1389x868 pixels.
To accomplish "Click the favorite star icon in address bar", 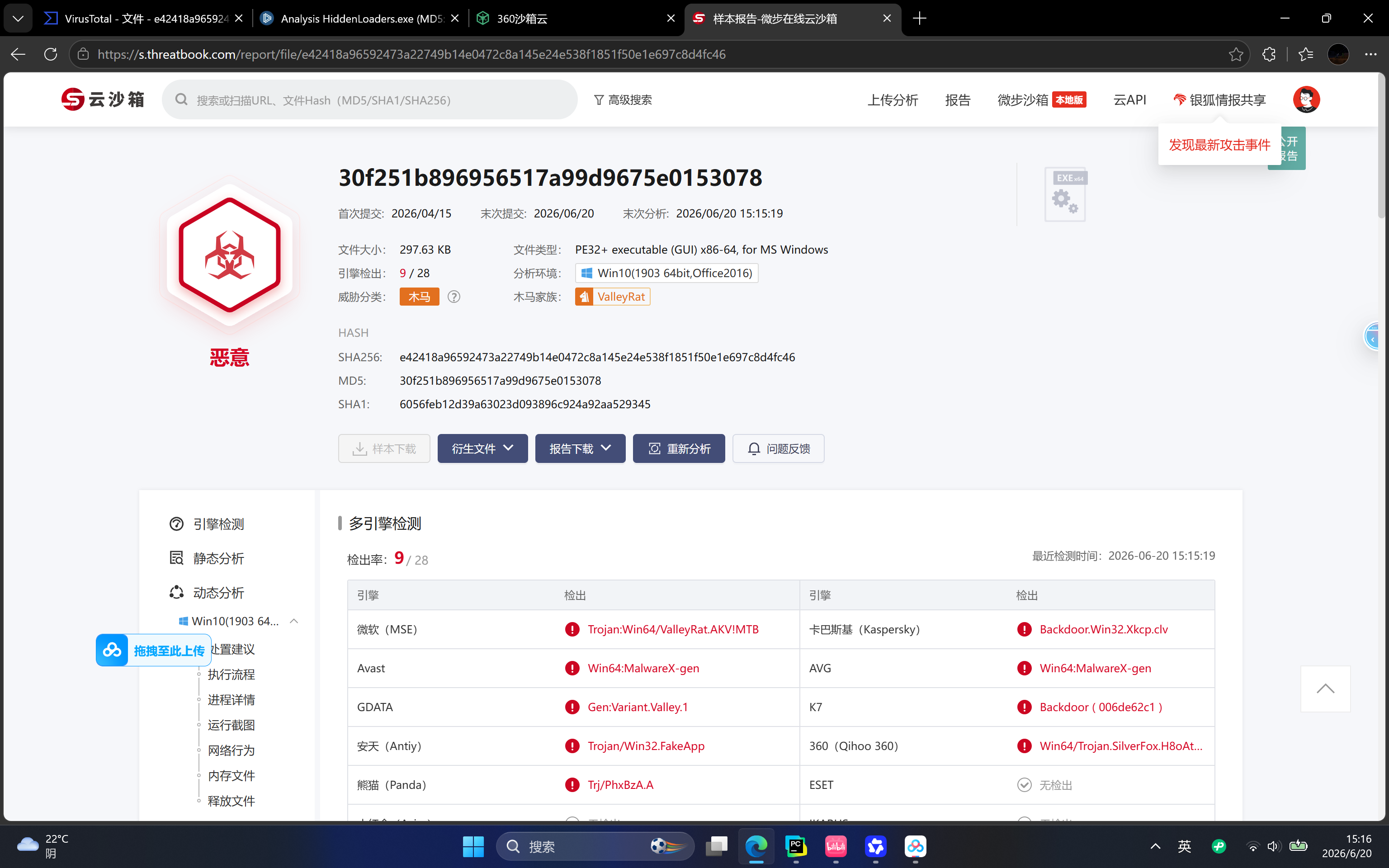I will tap(1236, 54).
